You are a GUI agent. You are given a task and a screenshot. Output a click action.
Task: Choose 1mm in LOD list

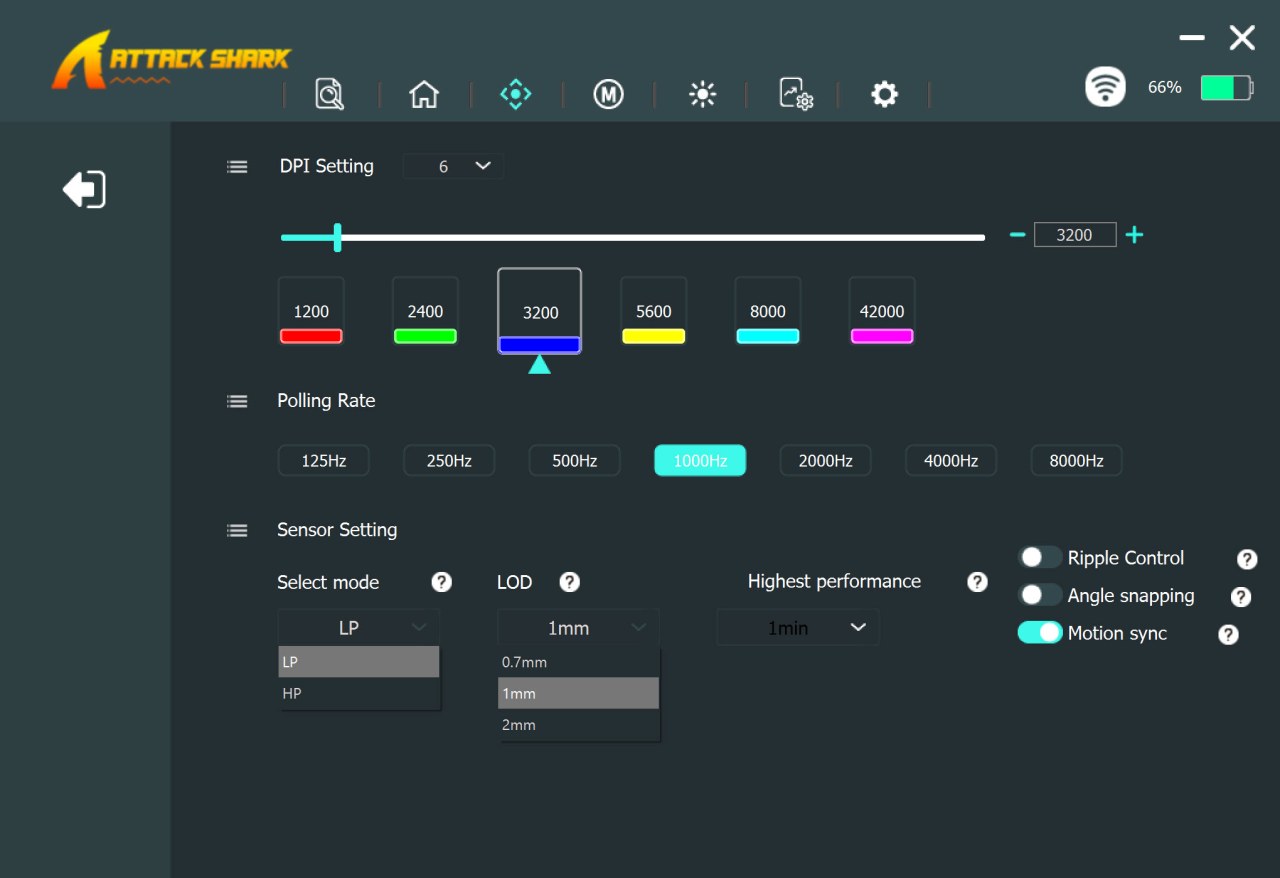click(x=578, y=693)
